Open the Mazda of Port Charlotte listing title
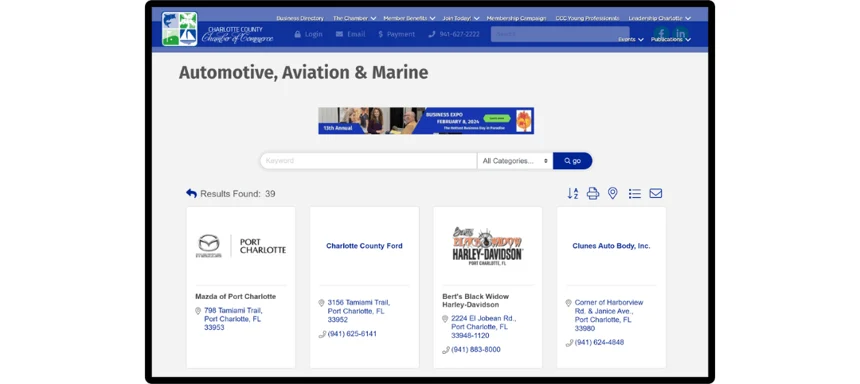Screen dimensions: 860x384 click(x=236, y=296)
